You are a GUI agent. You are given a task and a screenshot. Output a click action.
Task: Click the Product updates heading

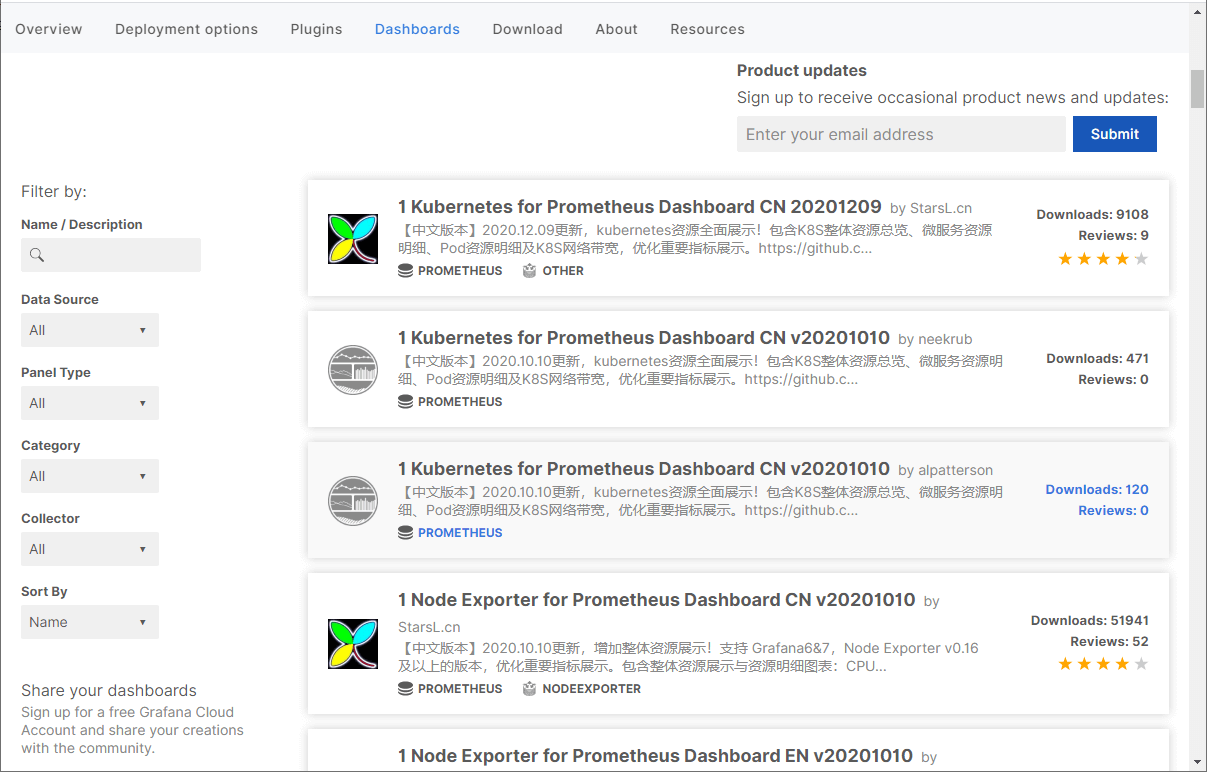coord(802,71)
